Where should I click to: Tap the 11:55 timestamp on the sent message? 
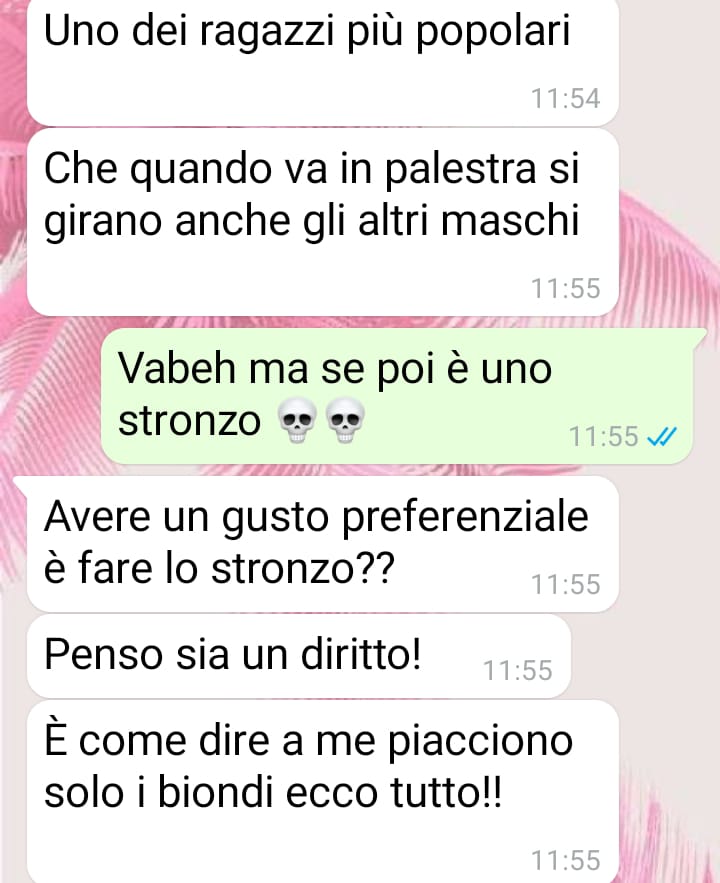pos(603,436)
